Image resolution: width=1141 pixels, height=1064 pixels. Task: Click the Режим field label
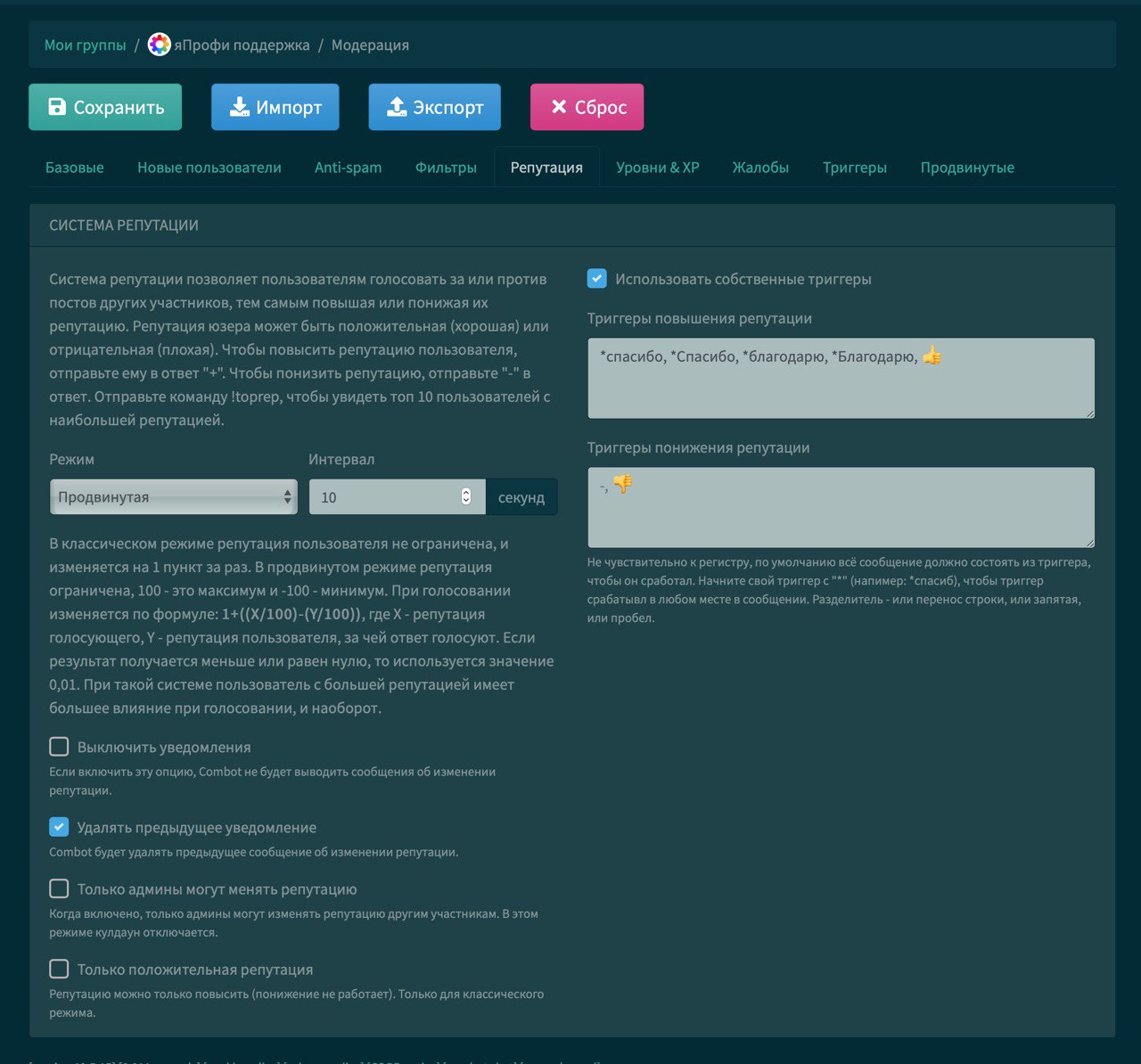coord(71,459)
